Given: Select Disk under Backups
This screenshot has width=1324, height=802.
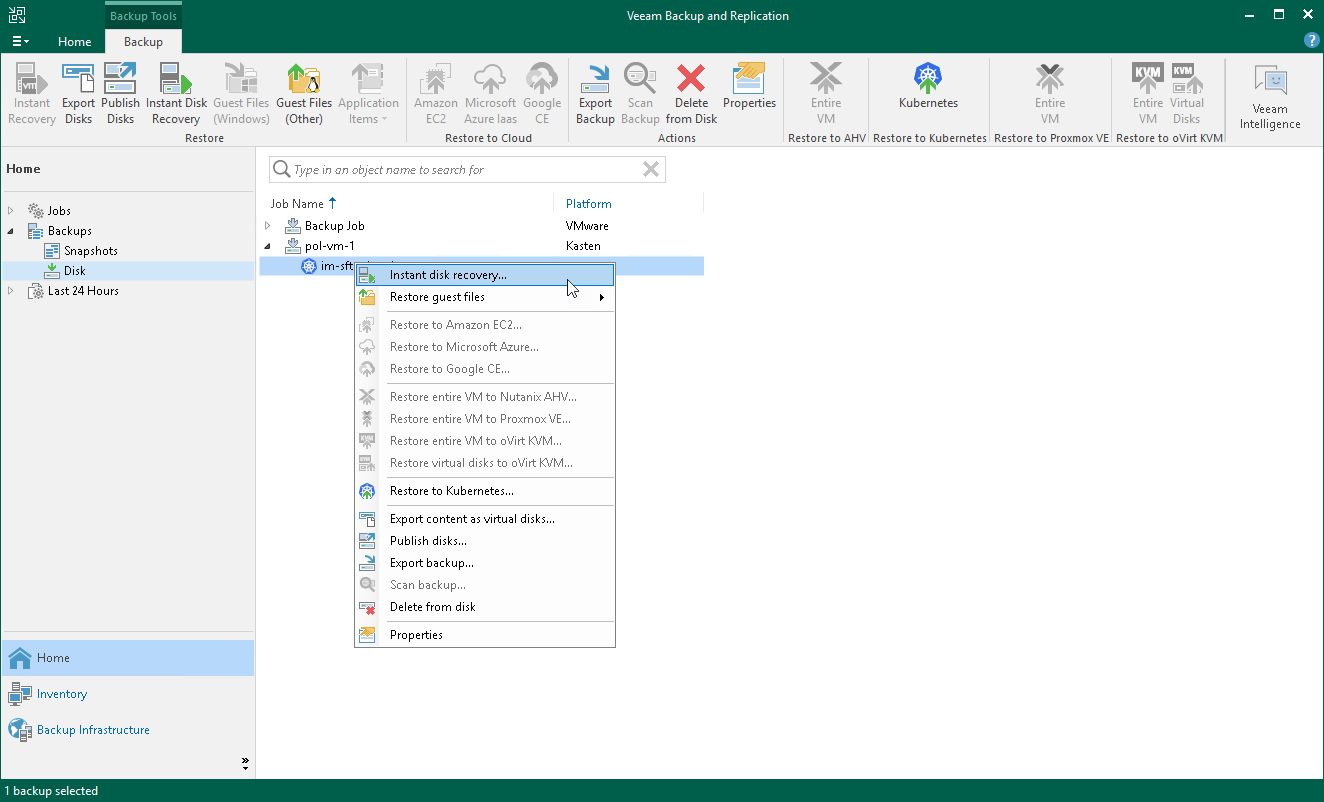Looking at the screenshot, I should tap(74, 271).
